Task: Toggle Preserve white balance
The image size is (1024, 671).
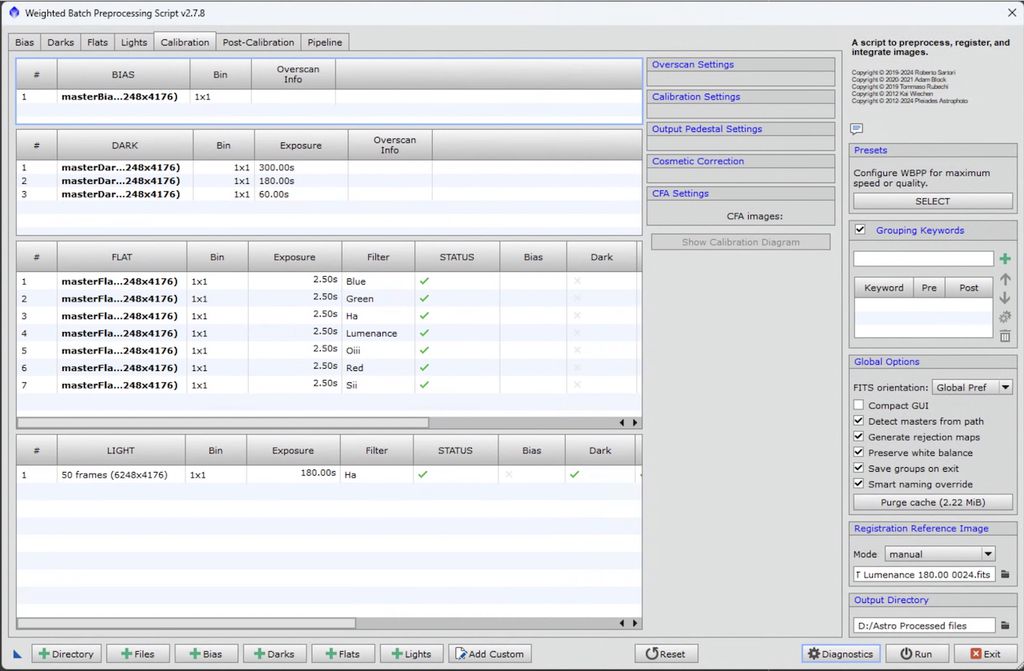Action: click(x=859, y=452)
